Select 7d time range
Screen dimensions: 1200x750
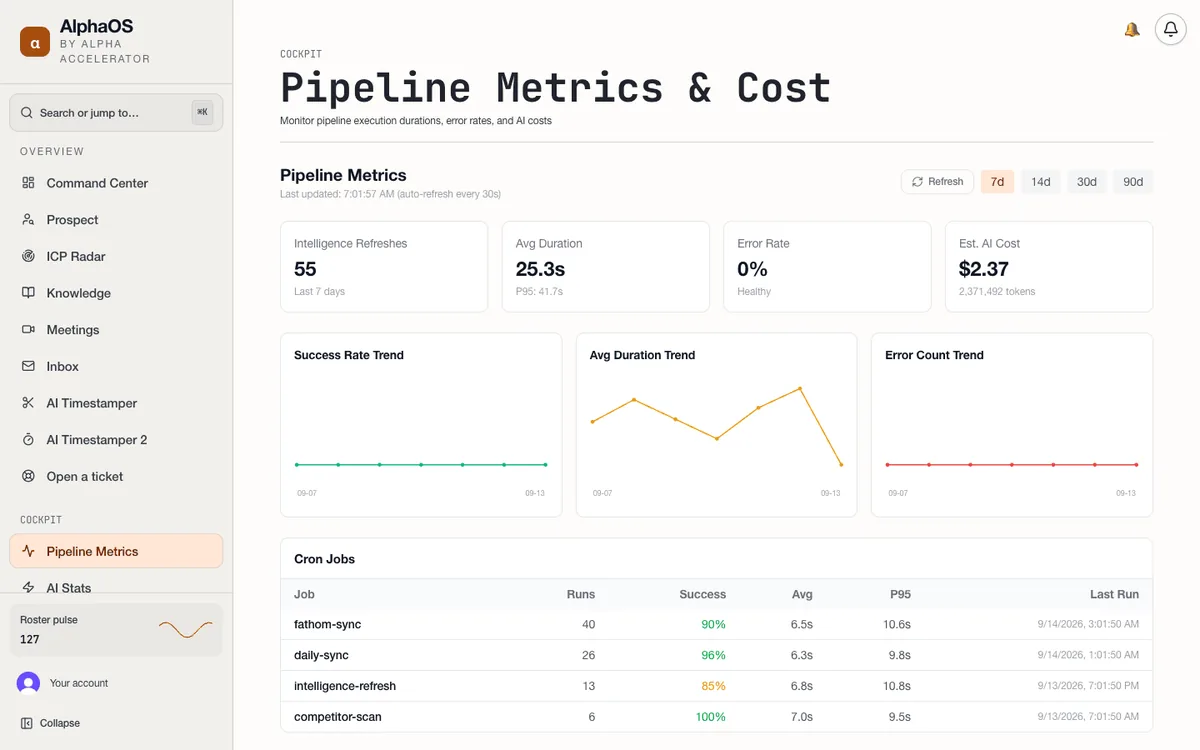tap(997, 182)
